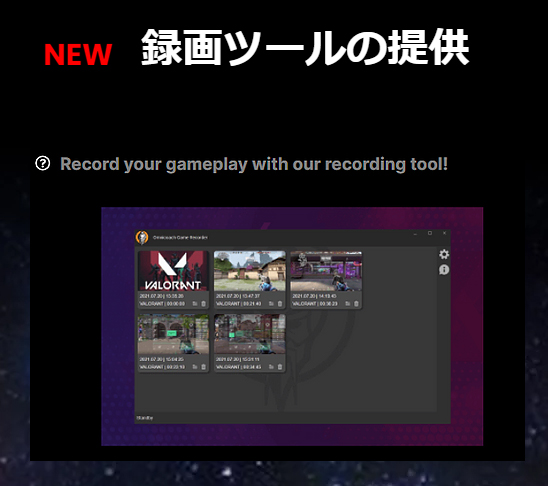Open folder for the 00:34:45 recording
This screenshot has width=548, height=486.
point(271,367)
